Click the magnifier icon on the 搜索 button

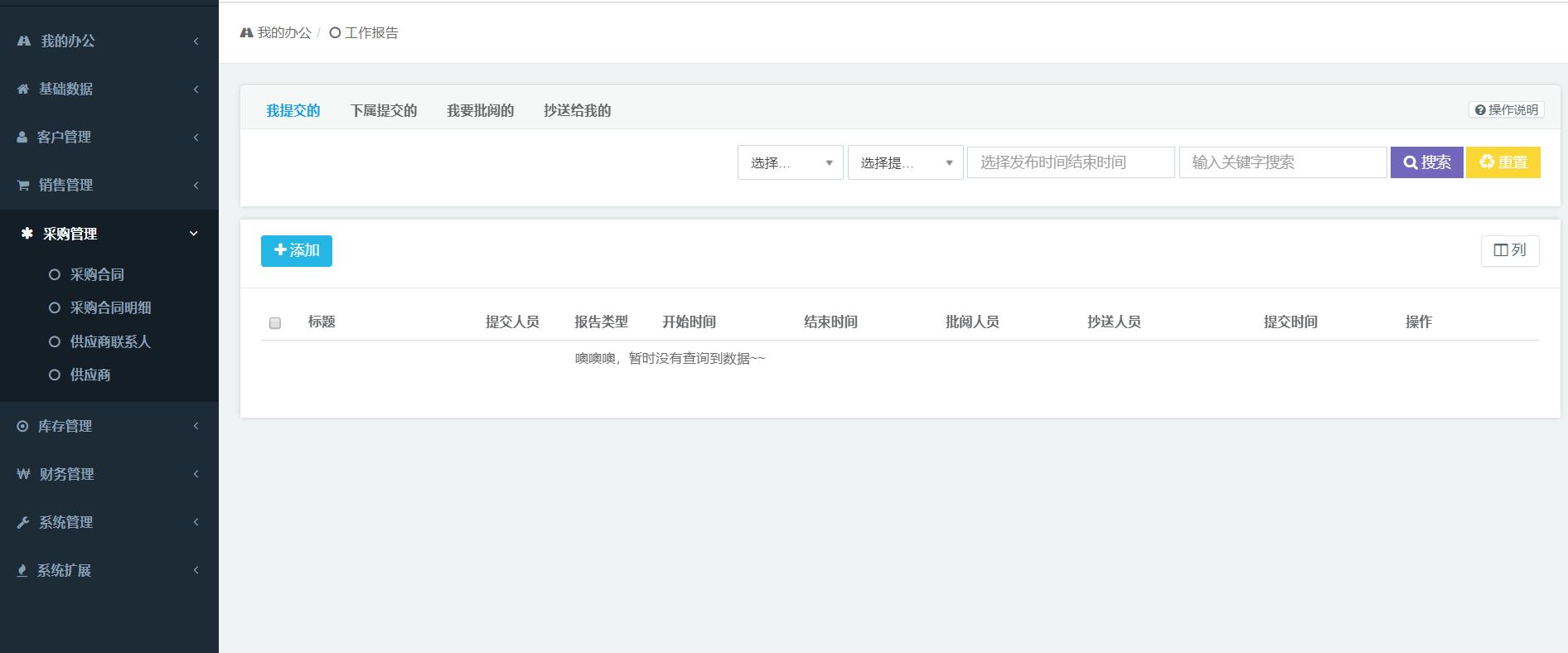1411,162
